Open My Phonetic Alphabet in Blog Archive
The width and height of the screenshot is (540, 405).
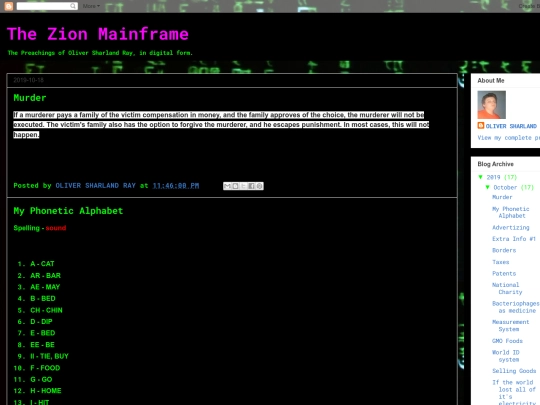(511, 212)
